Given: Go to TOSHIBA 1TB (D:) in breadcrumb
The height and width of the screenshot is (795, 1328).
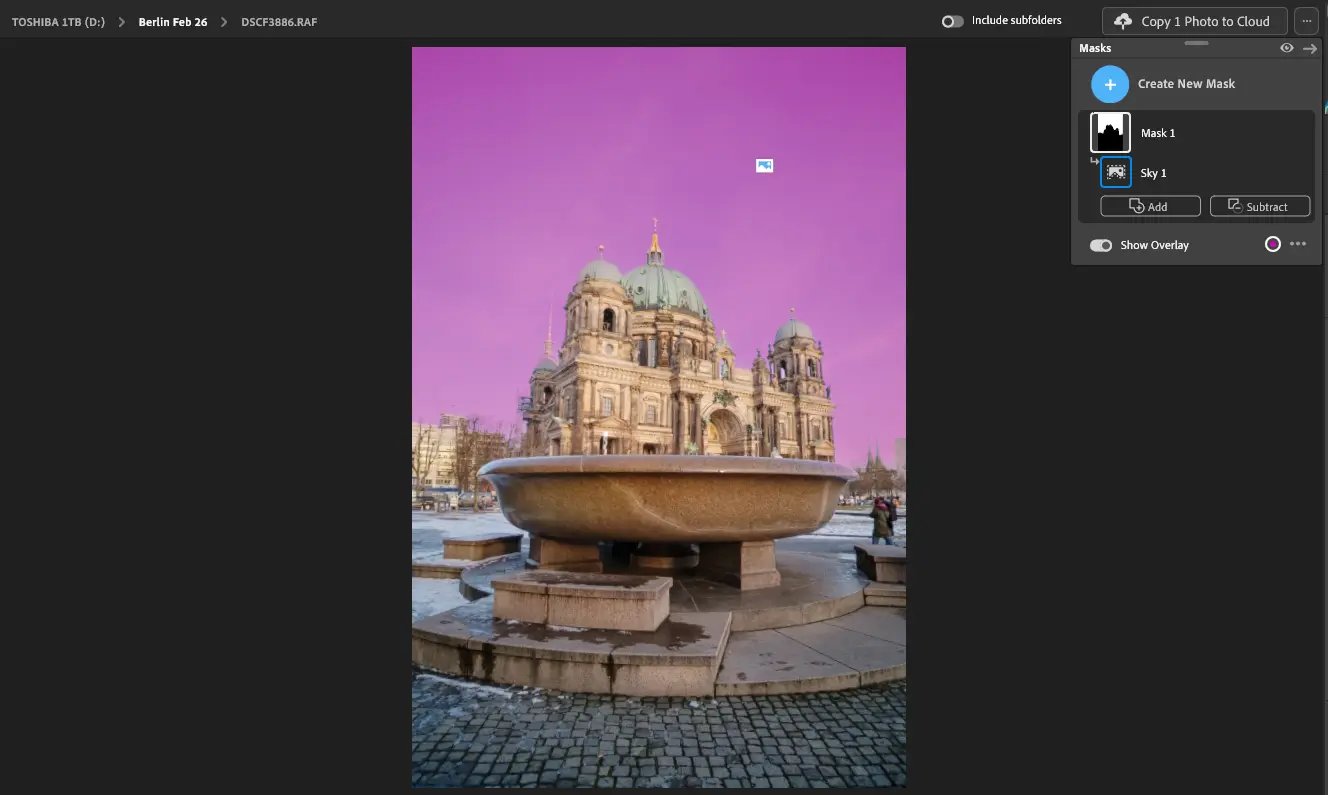Looking at the screenshot, I should pyautogui.click(x=58, y=22).
